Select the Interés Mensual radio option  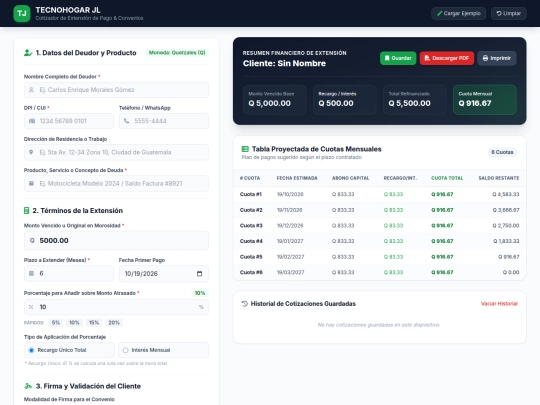coord(163,350)
